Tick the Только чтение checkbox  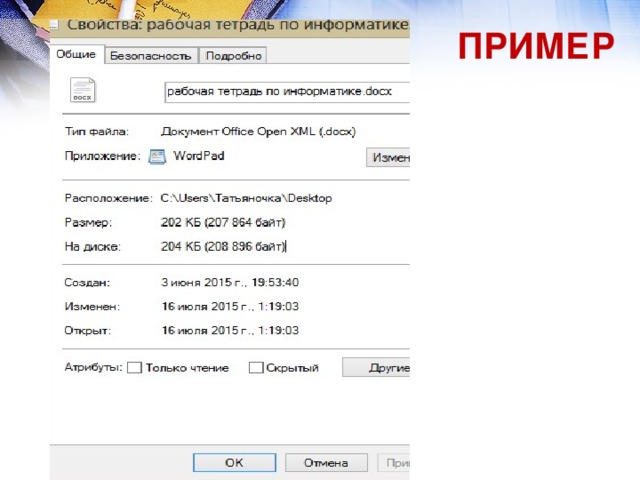point(134,368)
